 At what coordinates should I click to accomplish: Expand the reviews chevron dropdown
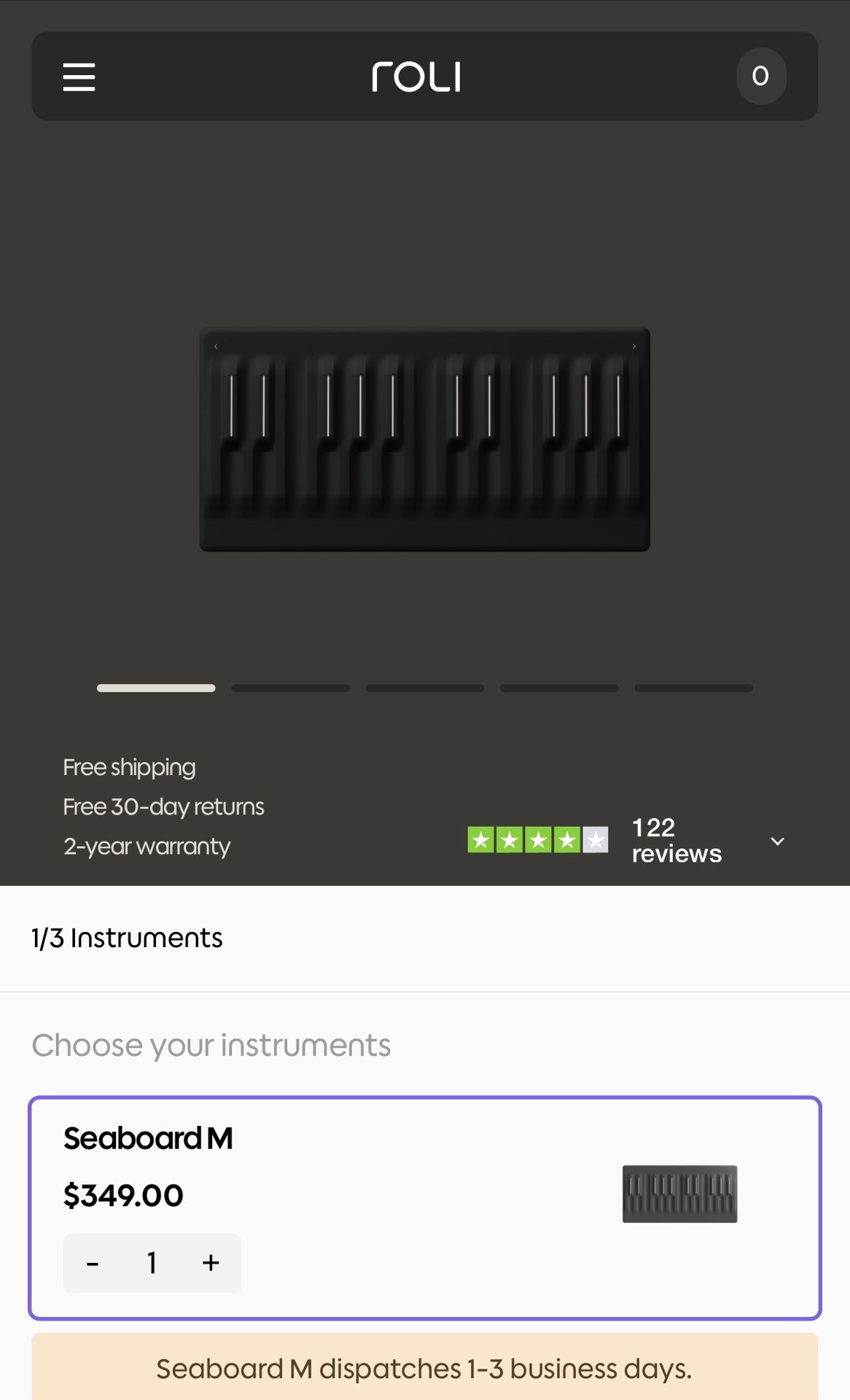point(777,841)
